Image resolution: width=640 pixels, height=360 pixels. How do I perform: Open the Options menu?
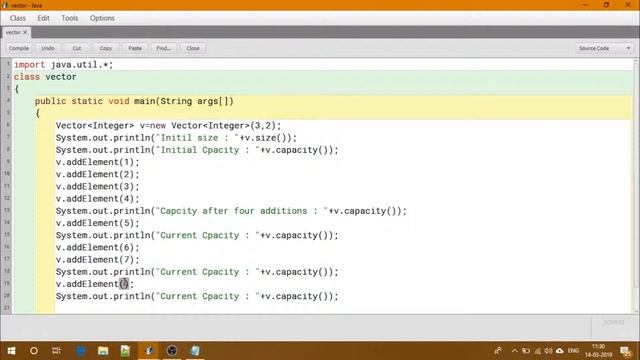tap(102, 18)
